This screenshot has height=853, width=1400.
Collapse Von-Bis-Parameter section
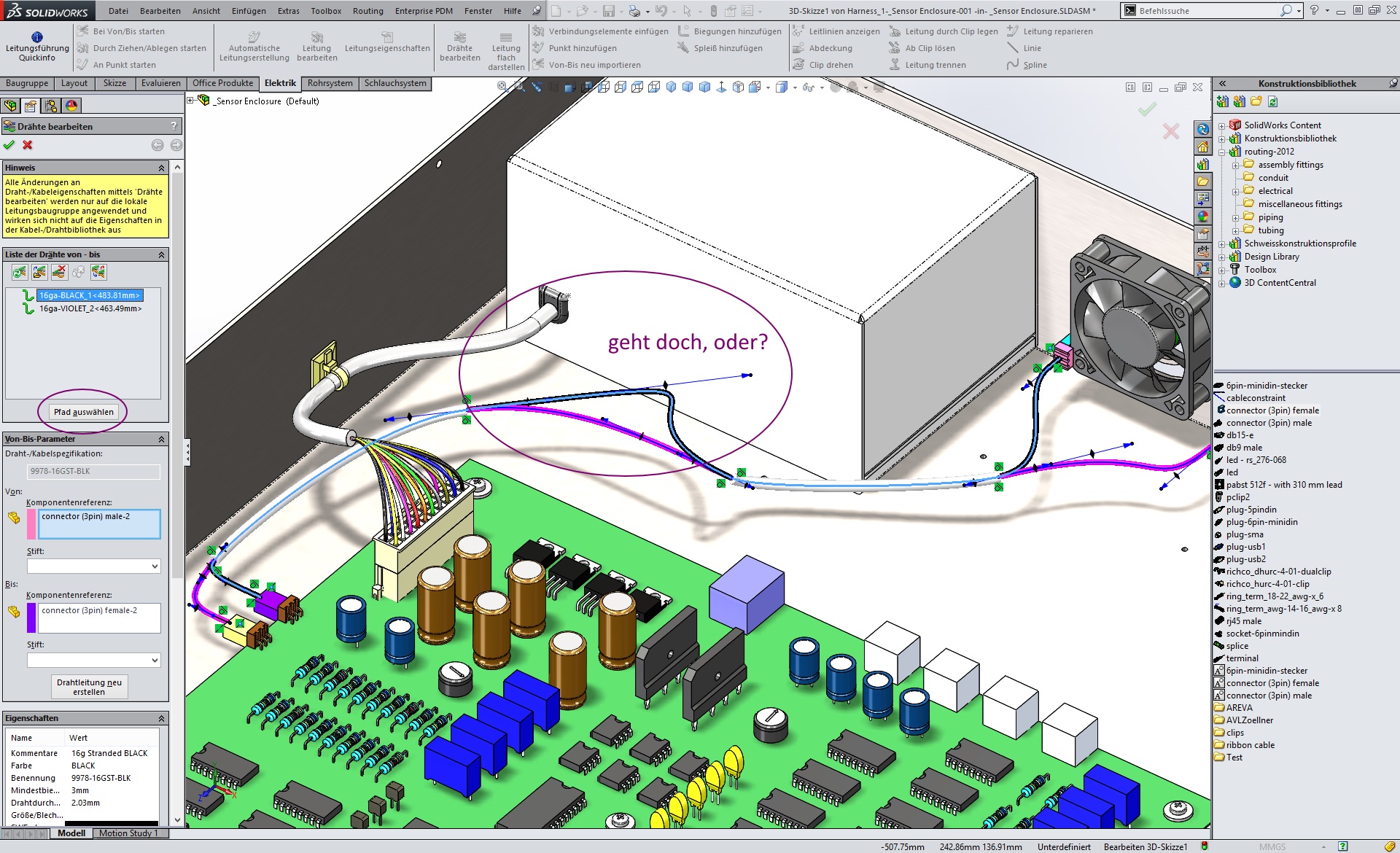pyautogui.click(x=161, y=439)
